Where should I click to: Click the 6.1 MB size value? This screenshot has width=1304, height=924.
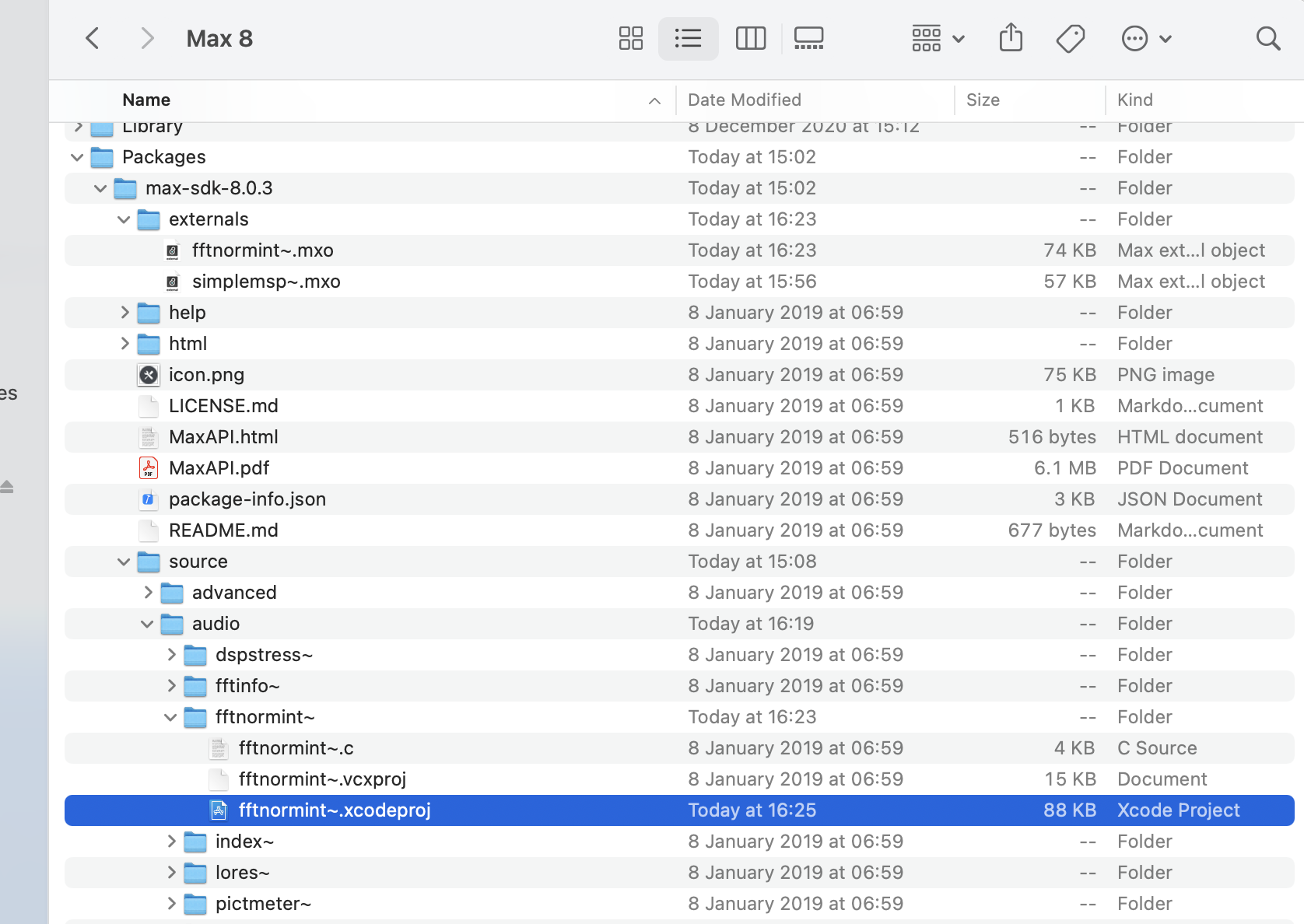click(1065, 468)
